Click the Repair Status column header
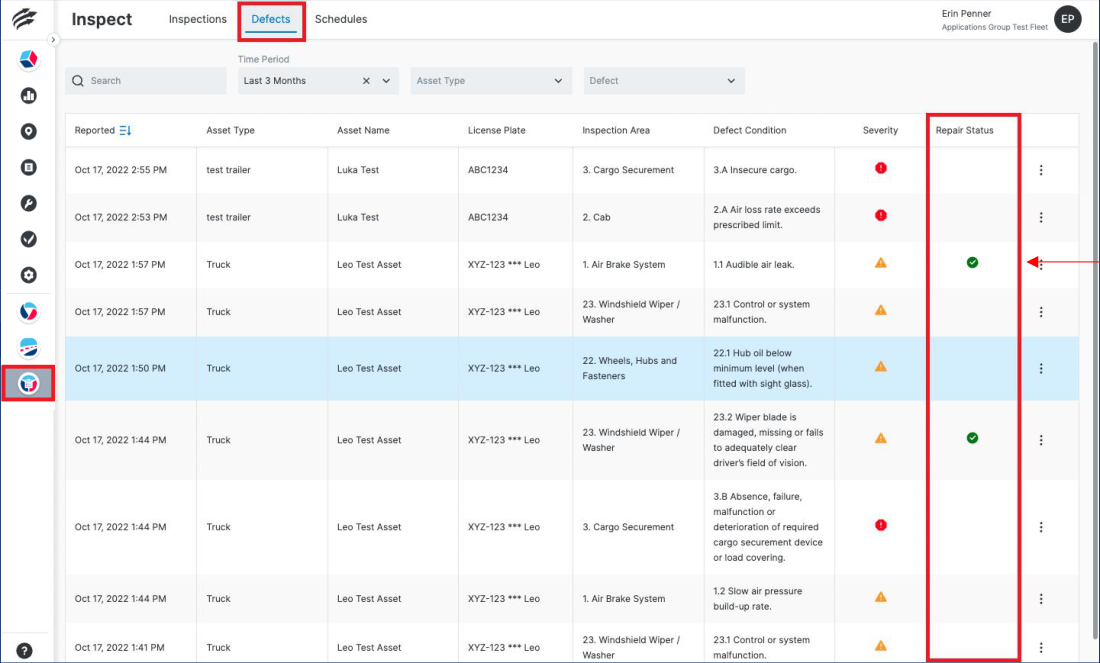The width and height of the screenshot is (1100, 663). 964,130
